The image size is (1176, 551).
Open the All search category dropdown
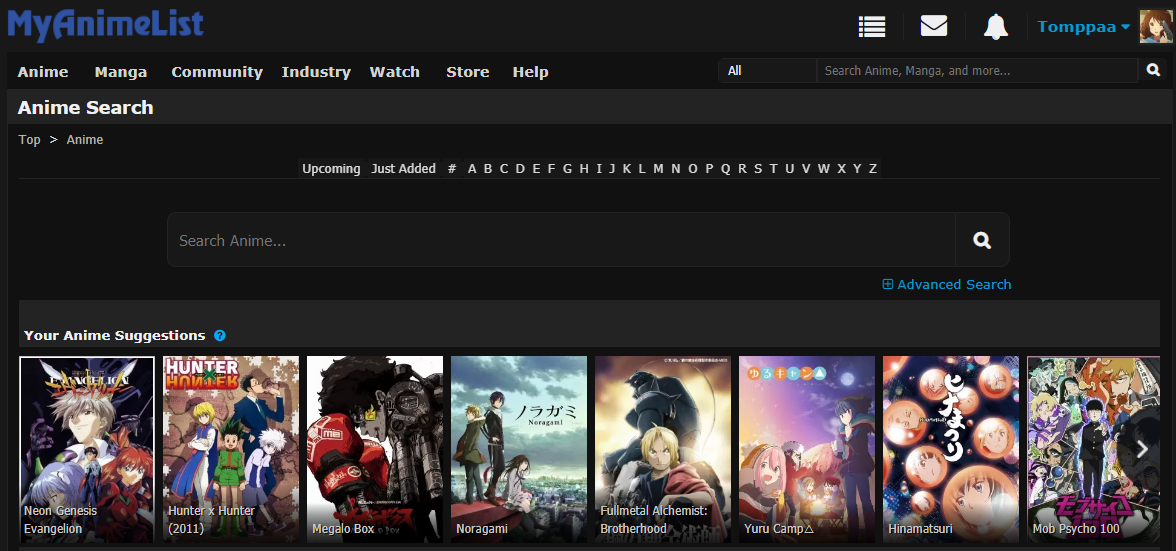pos(767,71)
